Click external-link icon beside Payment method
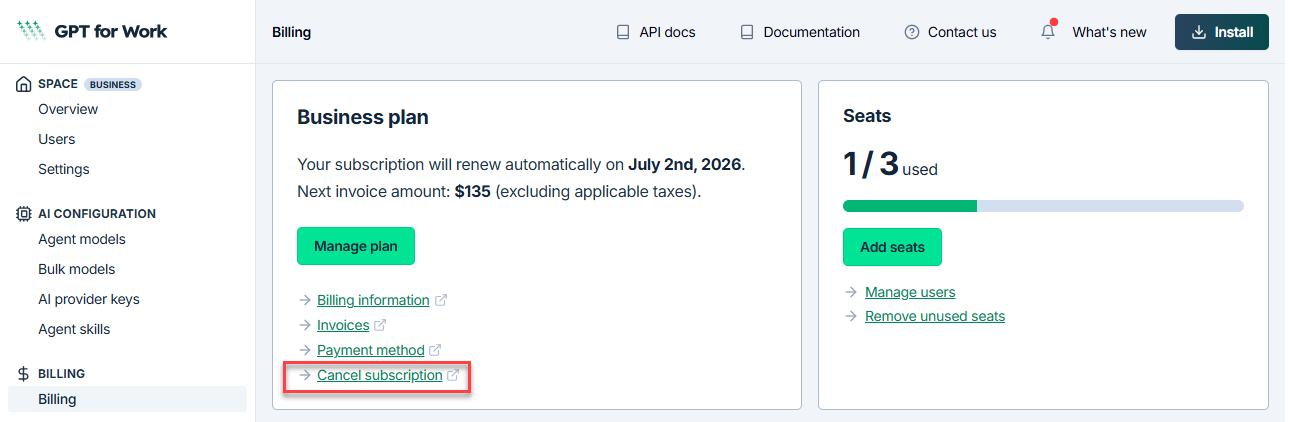 coord(435,351)
